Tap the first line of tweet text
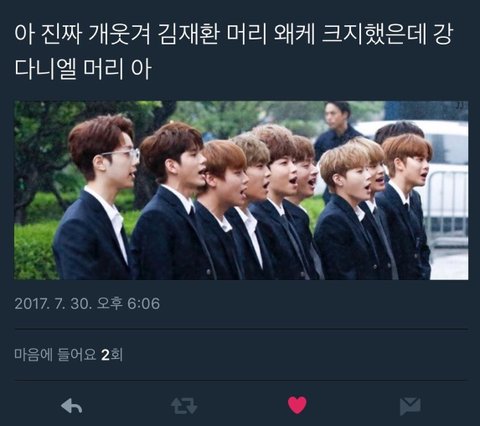480x426 pixels. tap(233, 34)
